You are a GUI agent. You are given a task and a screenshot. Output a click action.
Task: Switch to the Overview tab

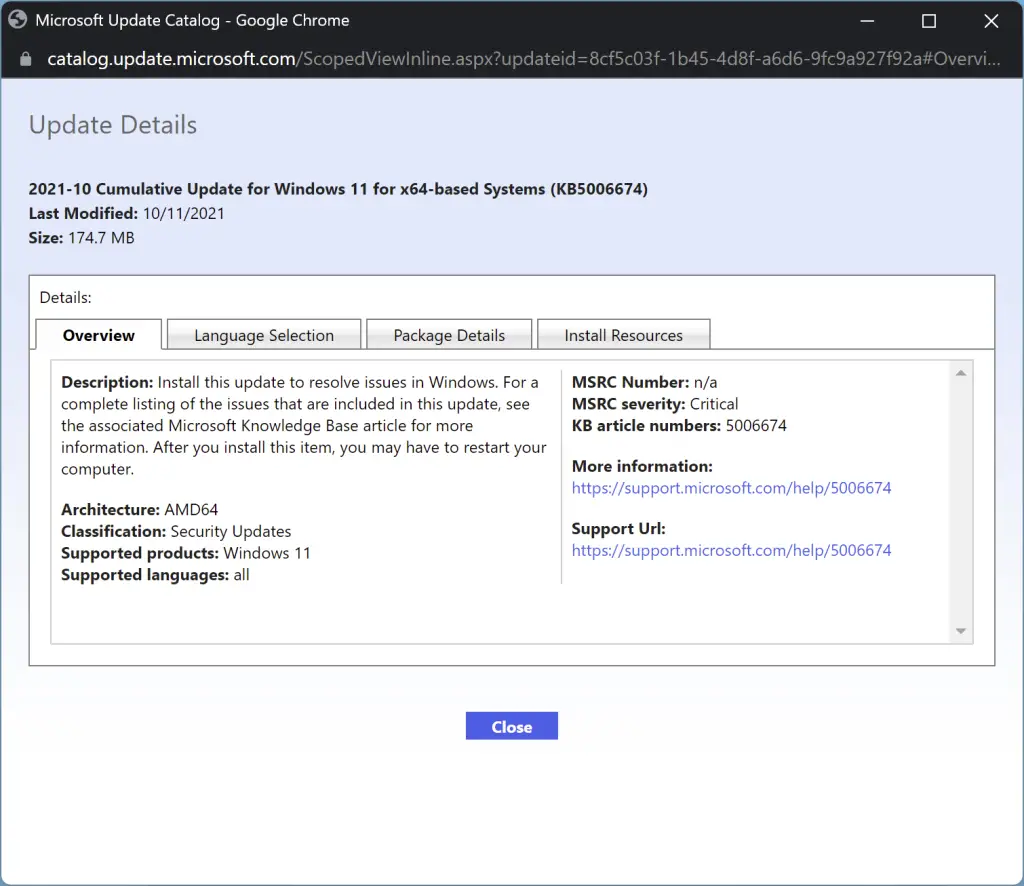[x=98, y=335]
